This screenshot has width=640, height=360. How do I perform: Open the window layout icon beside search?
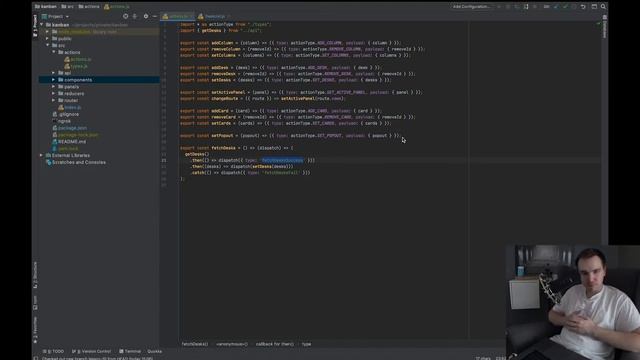[594, 7]
